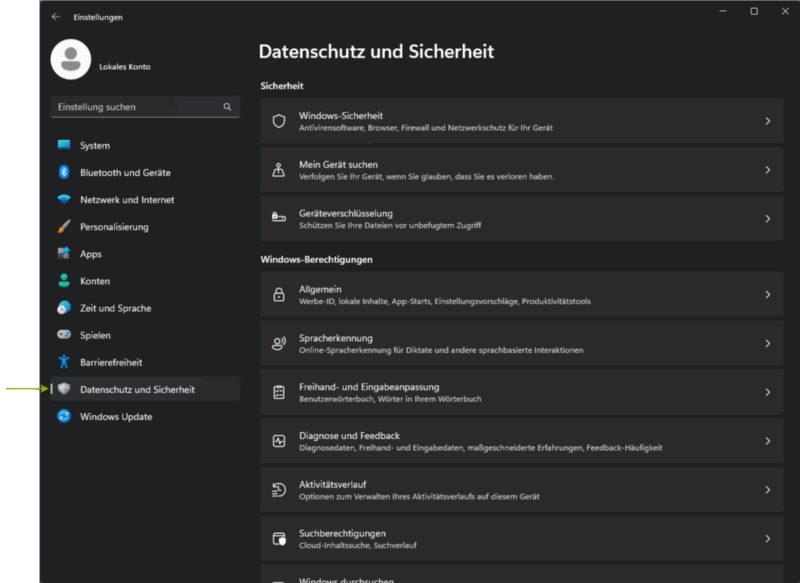Click the magnifier icon in the search box

227,107
